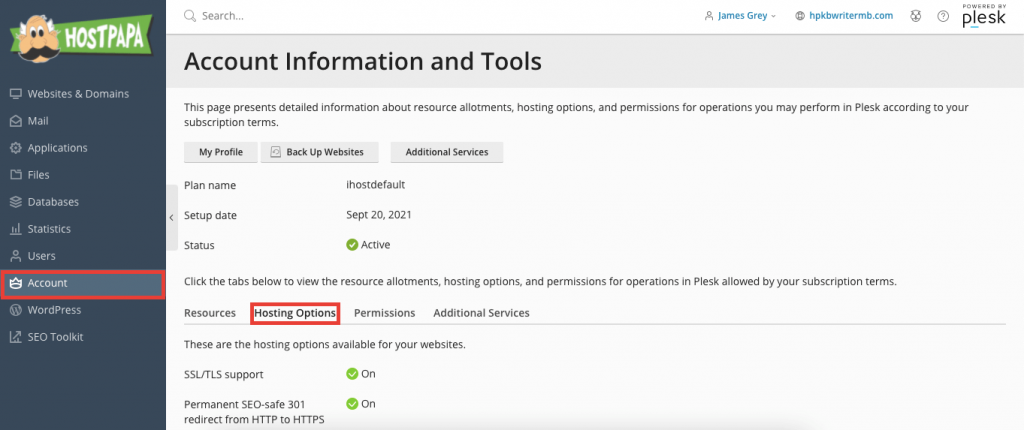Click the SSL/TLS support On checkmark
This screenshot has height=430, width=1024.
352,374
